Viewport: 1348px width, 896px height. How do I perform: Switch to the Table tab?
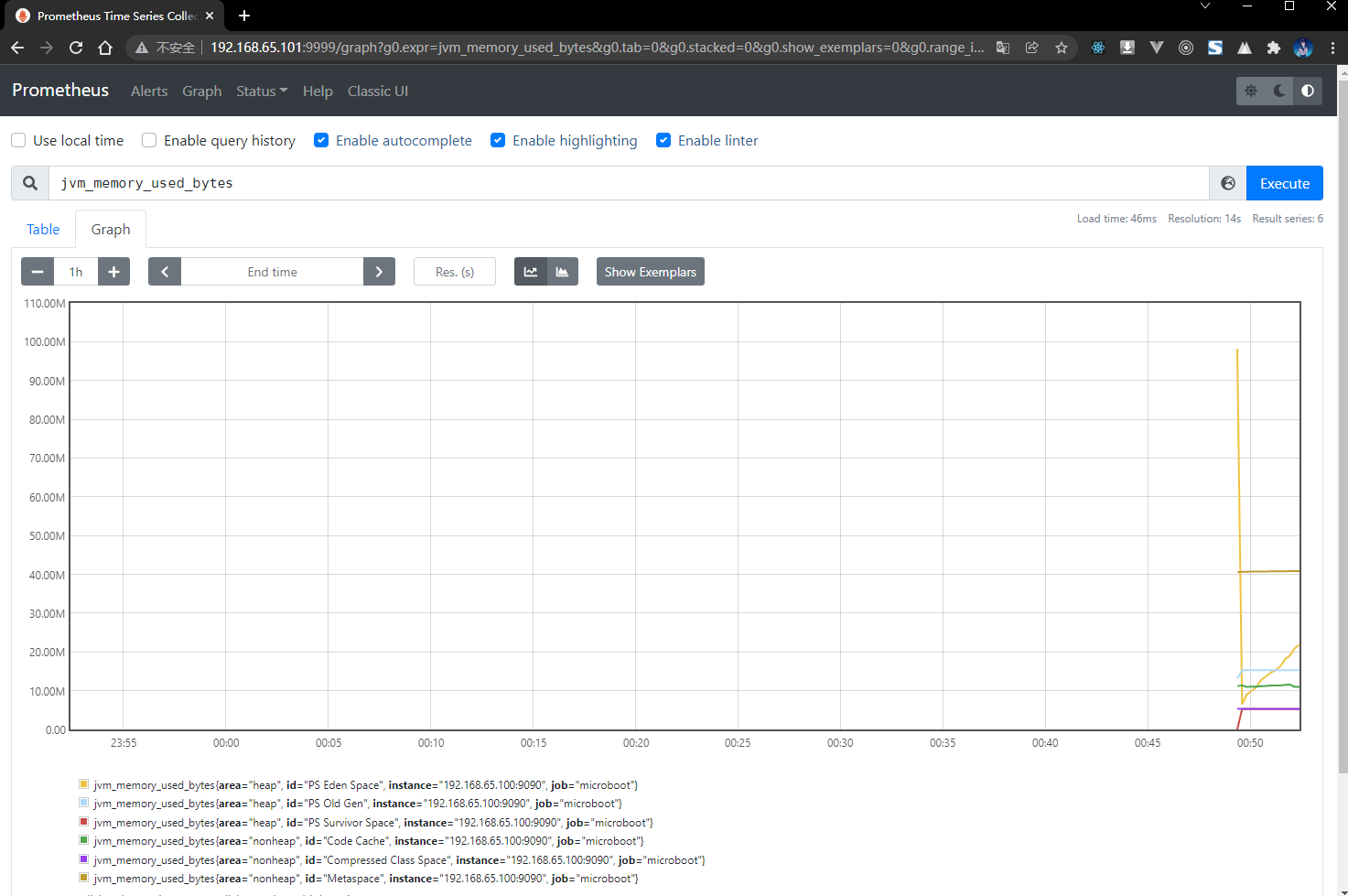[43, 229]
